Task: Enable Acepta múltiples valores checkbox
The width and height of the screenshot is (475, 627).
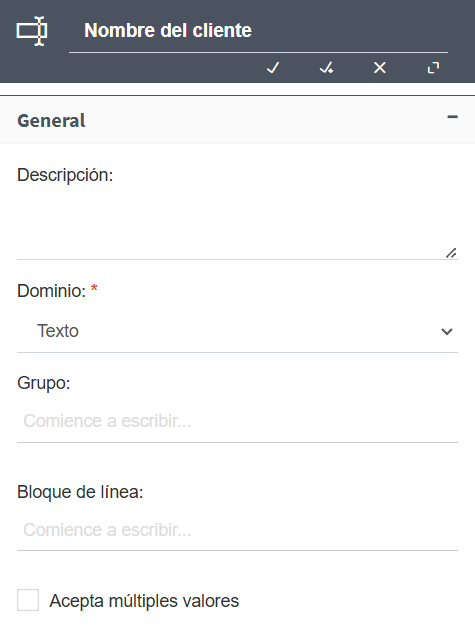Action: (x=28, y=600)
